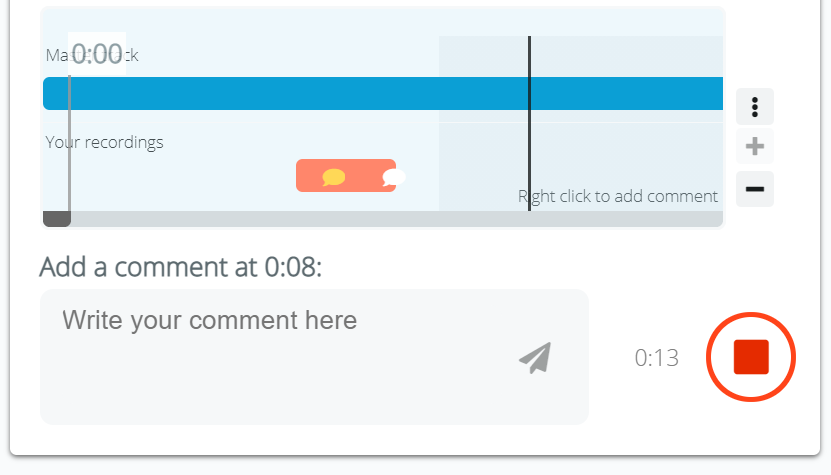Send the comment with the paper plane icon
The height and width of the screenshot is (475, 831).
(x=536, y=357)
